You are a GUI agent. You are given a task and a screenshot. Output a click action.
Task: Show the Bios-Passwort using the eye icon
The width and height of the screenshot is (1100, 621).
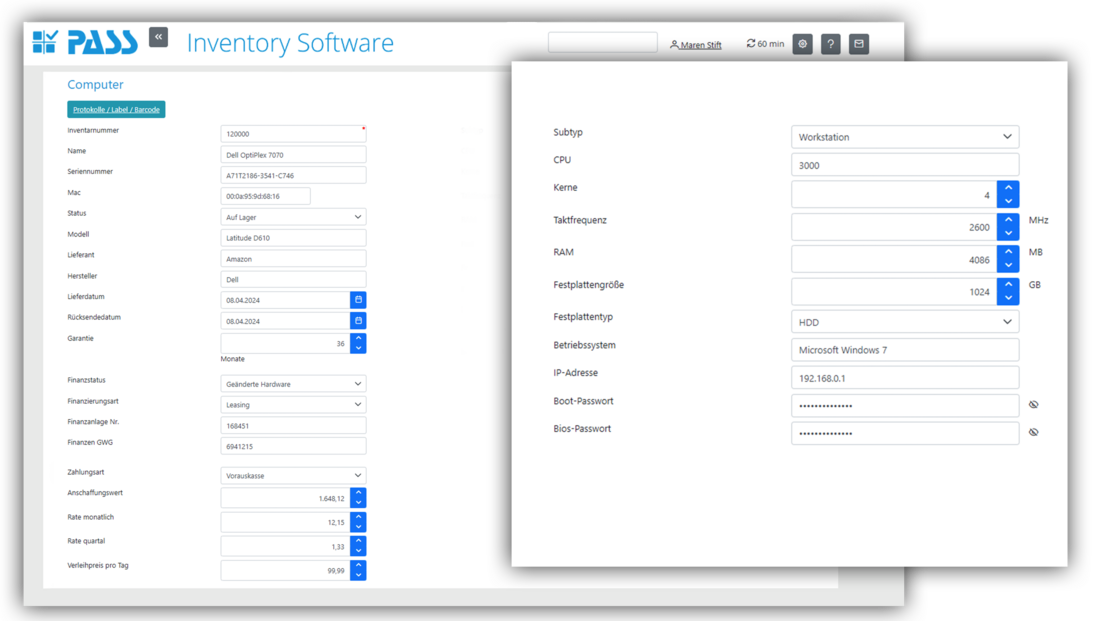1033,433
